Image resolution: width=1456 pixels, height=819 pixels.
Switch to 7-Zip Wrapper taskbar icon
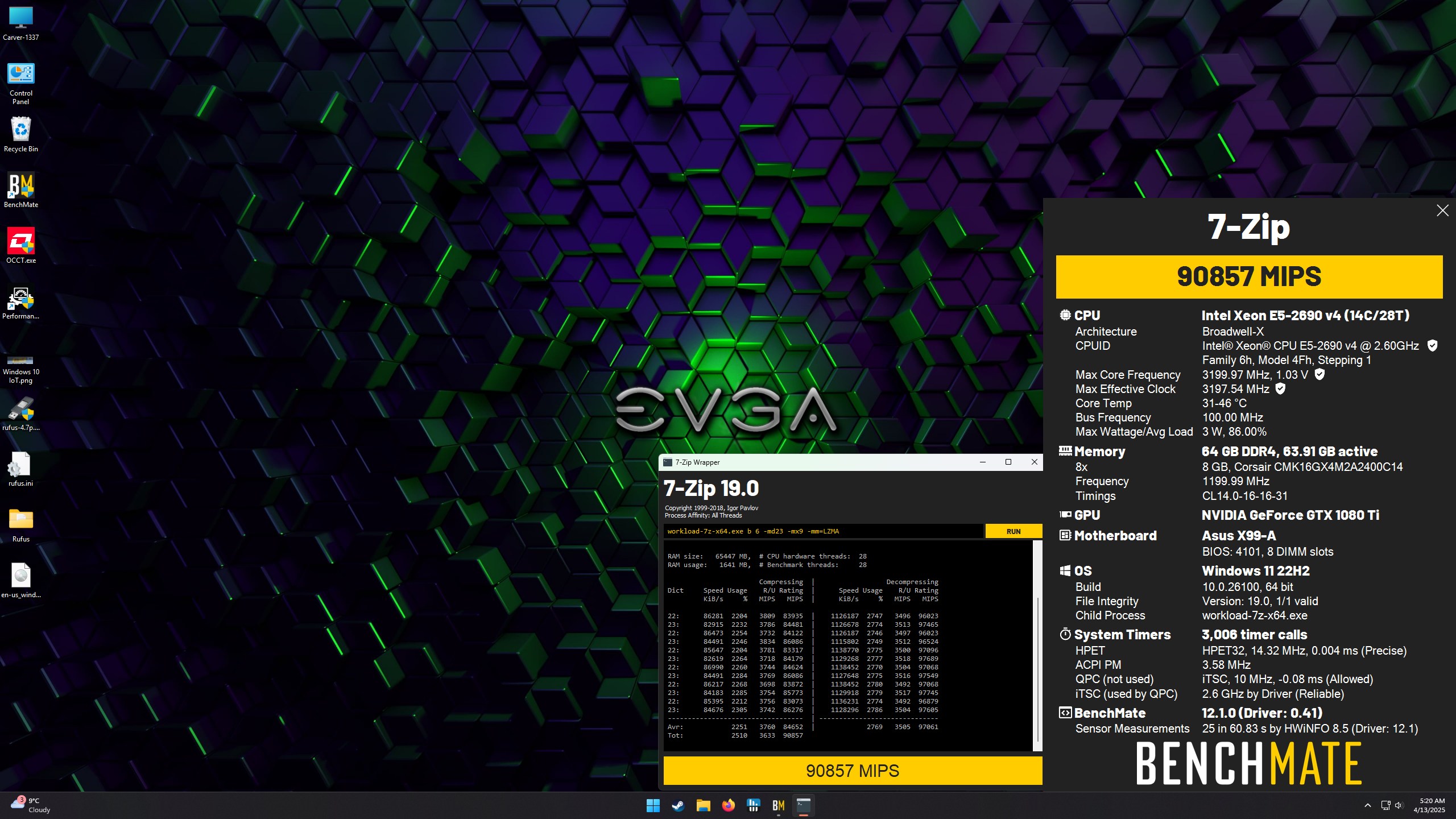tap(804, 805)
